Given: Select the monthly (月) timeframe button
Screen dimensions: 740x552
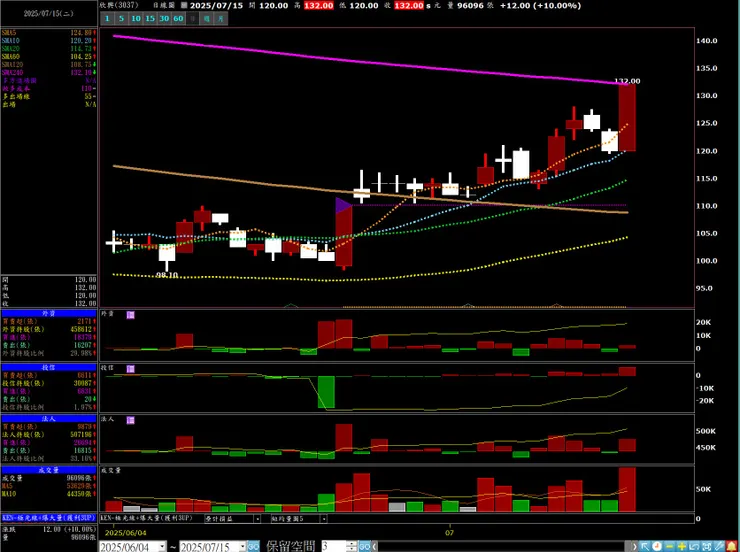Looking at the screenshot, I should [221, 18].
